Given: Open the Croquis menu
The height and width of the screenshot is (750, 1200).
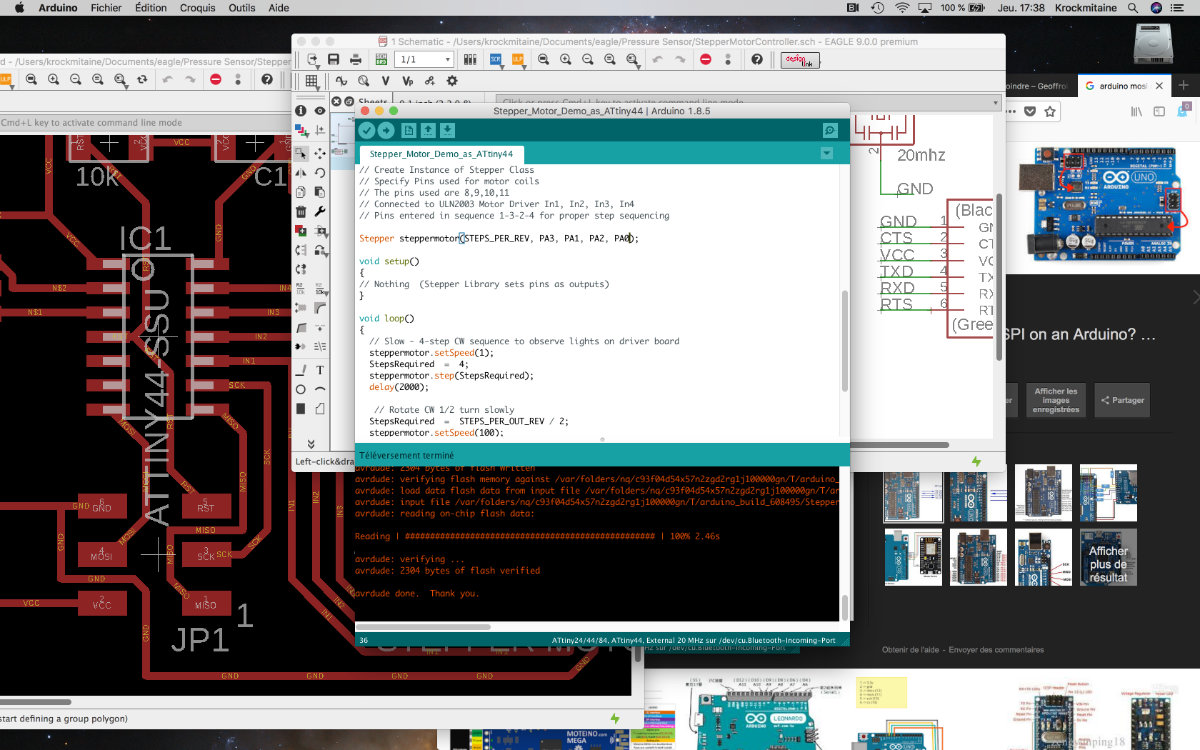Looking at the screenshot, I should point(200,8).
